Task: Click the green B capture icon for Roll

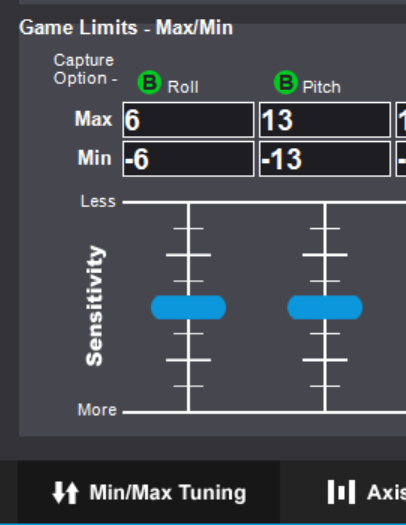Action: tap(149, 82)
